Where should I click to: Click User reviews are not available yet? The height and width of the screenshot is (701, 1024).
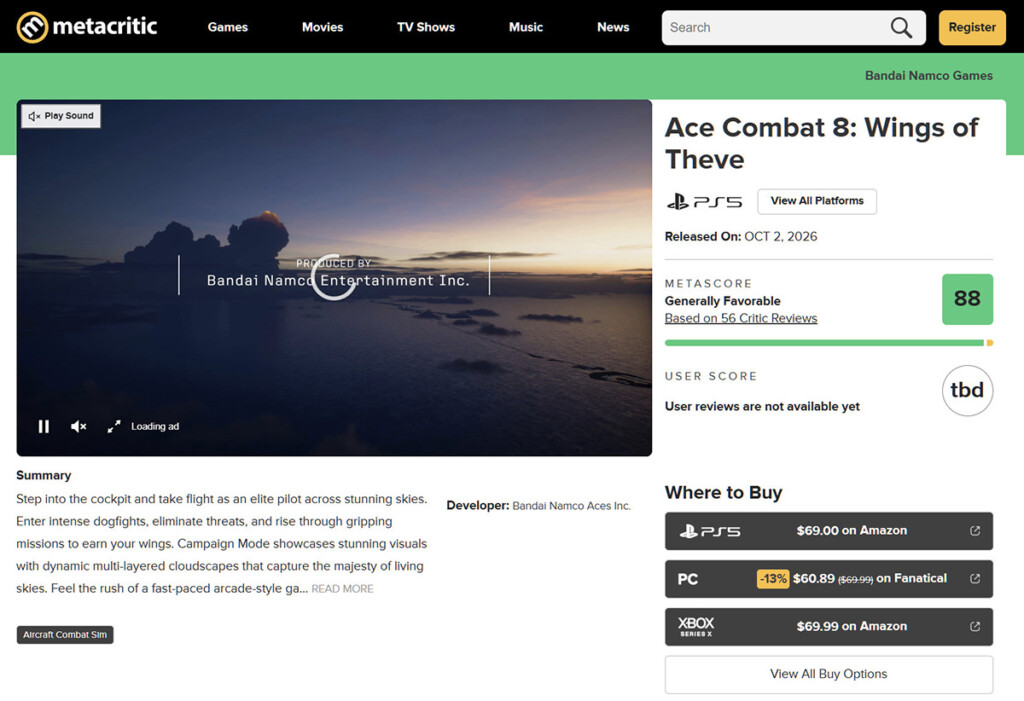(762, 406)
